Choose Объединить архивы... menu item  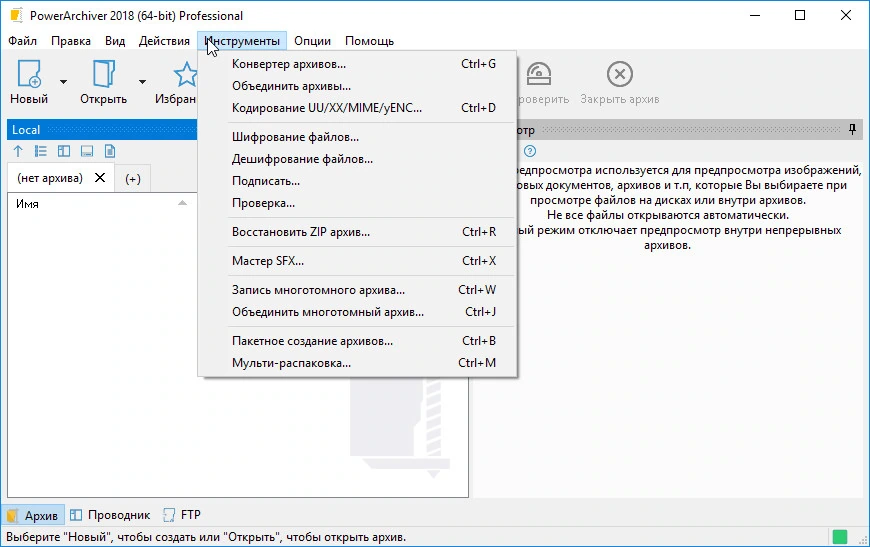coord(357,86)
